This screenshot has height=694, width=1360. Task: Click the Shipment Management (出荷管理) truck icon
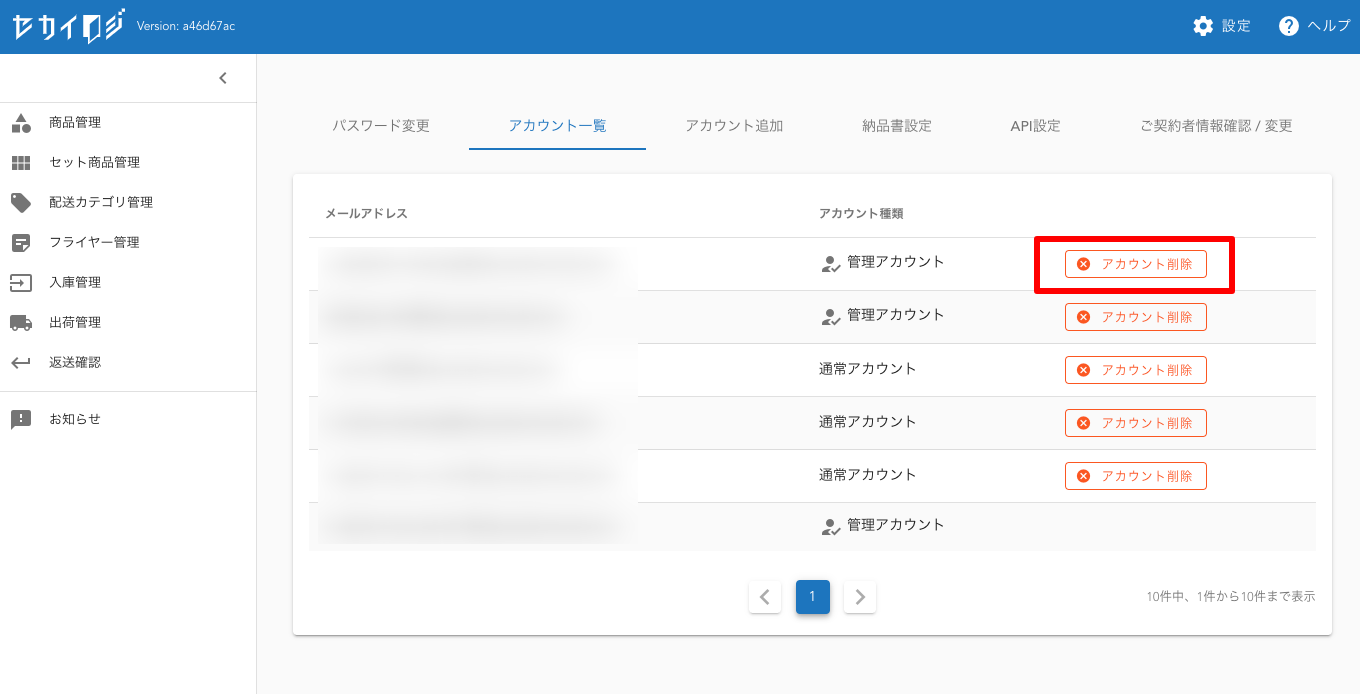21,323
